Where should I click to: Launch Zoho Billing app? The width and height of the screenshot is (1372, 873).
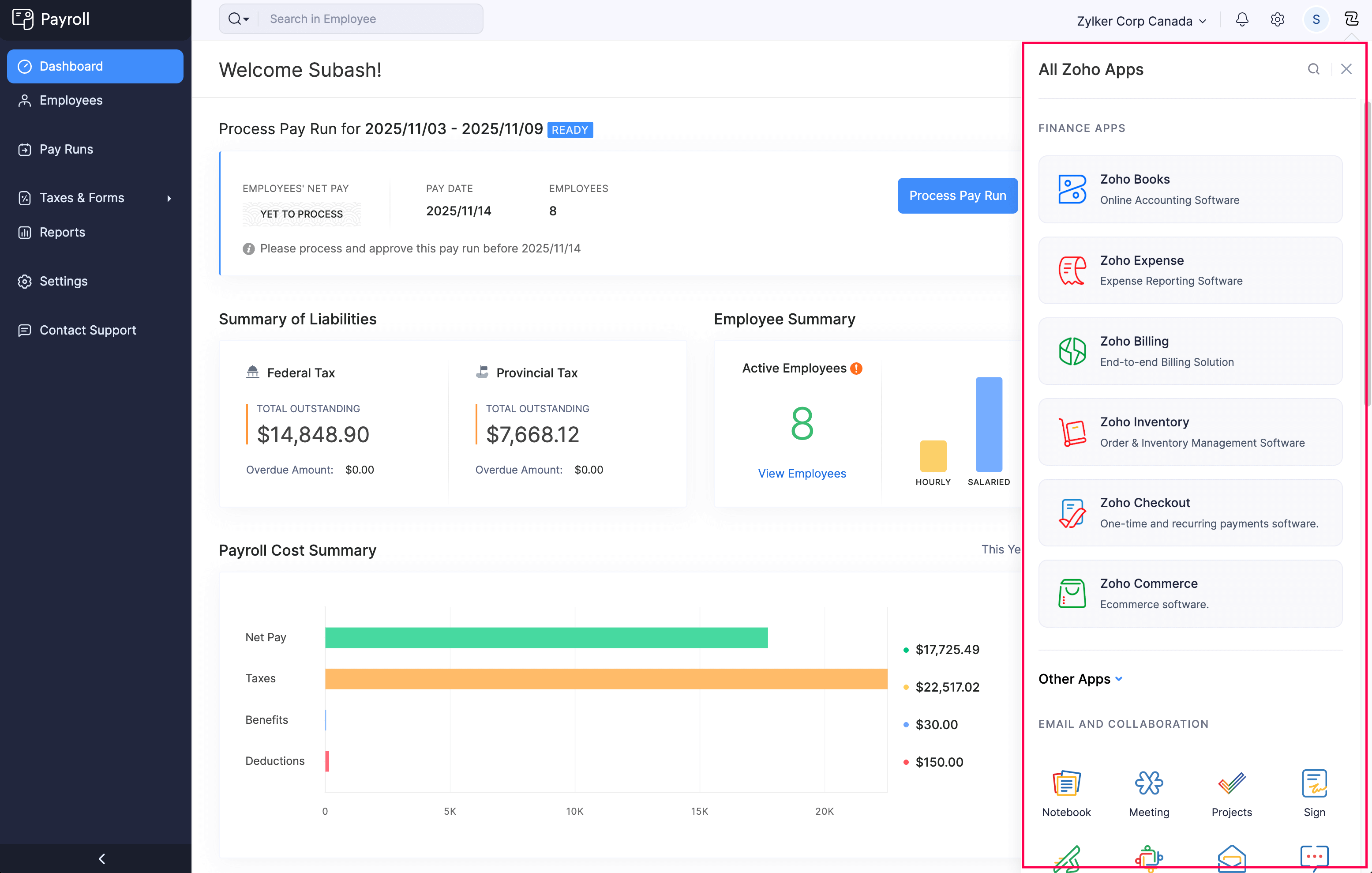1190,351
